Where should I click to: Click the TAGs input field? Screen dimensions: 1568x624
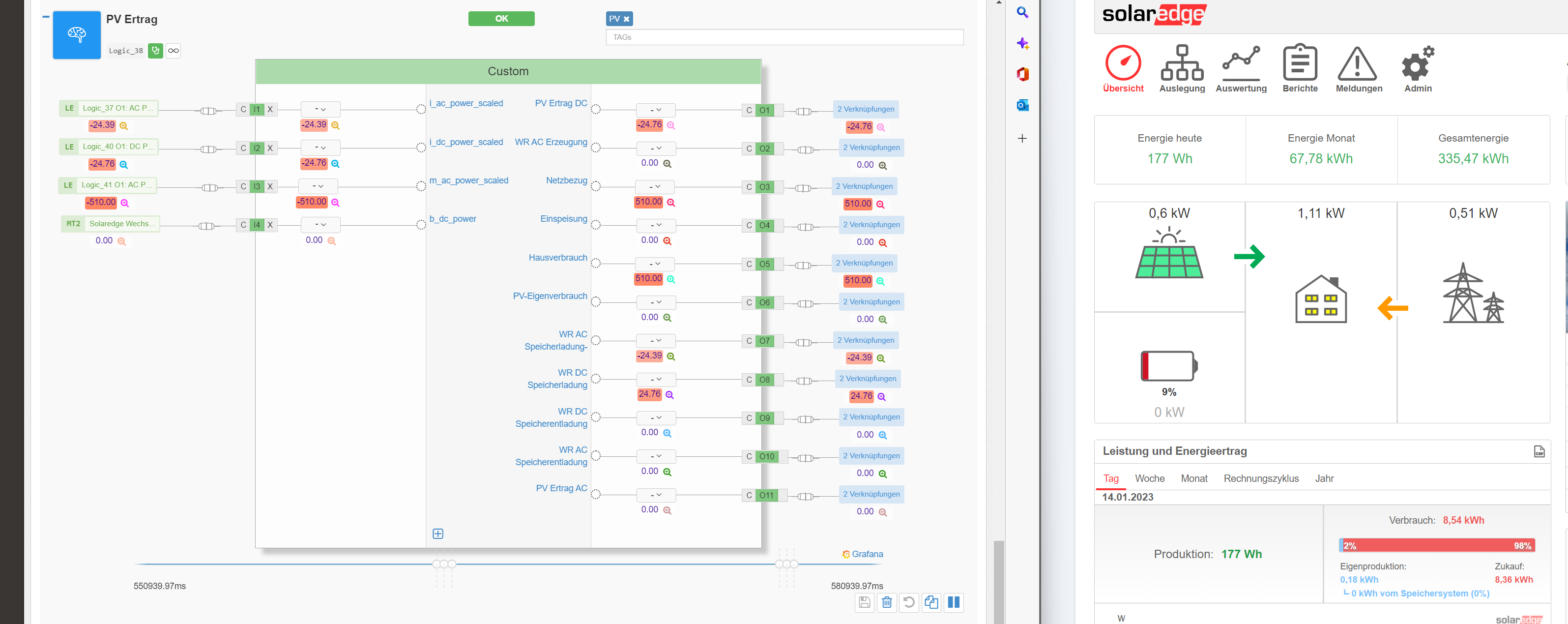click(784, 37)
